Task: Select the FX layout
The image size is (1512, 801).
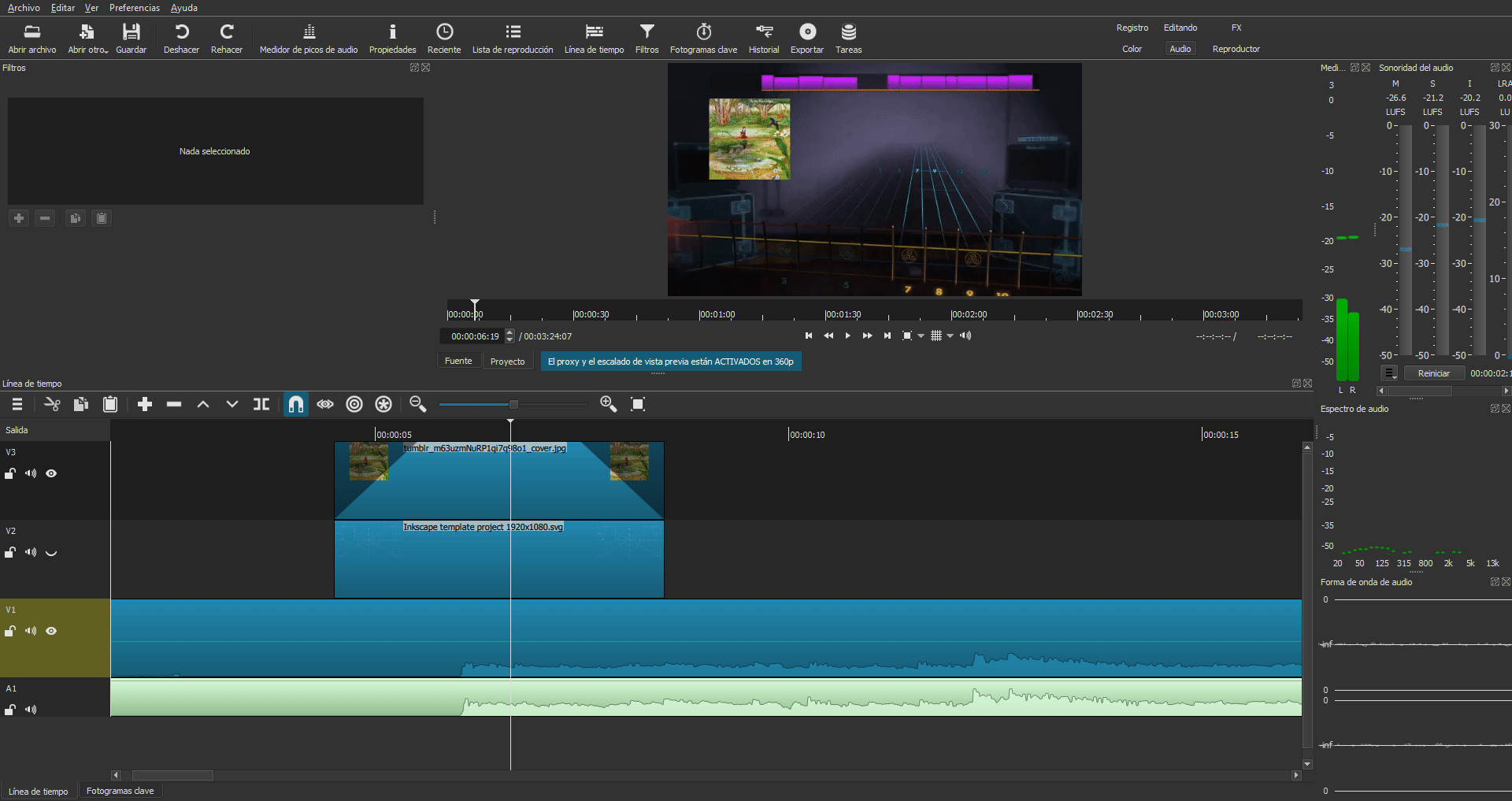Action: tap(1236, 28)
